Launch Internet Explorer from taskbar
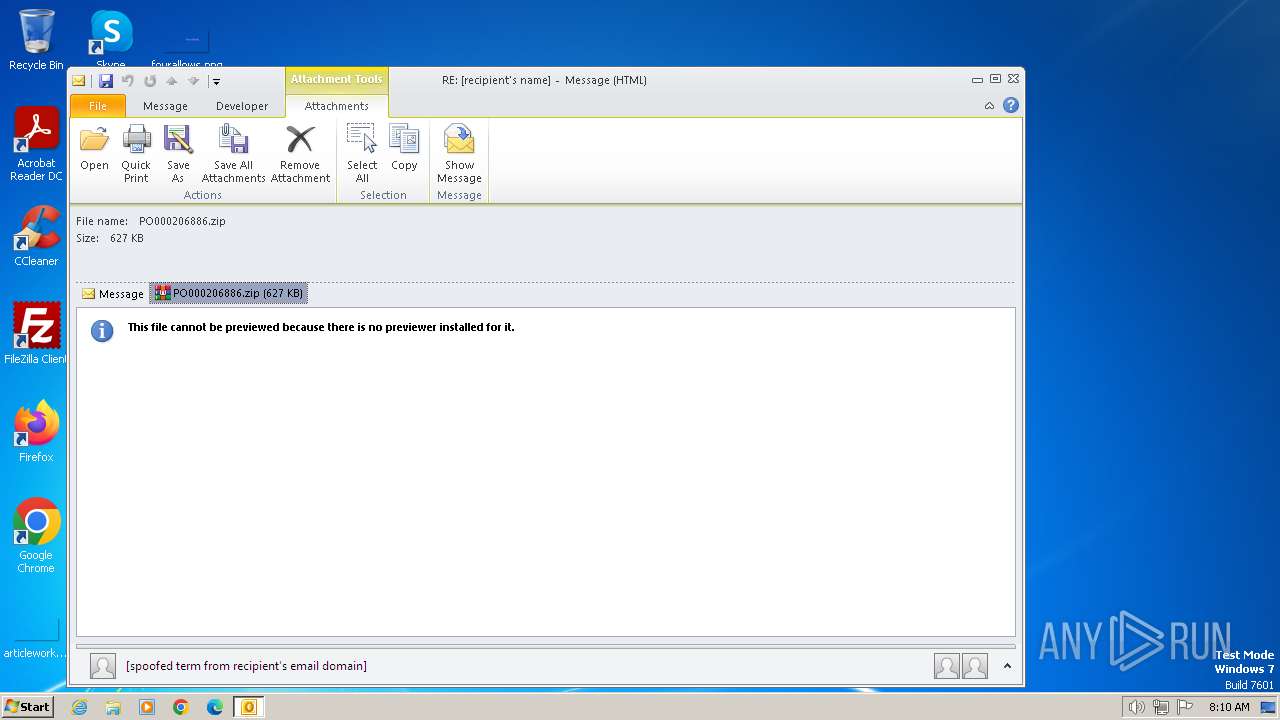 pos(79,707)
